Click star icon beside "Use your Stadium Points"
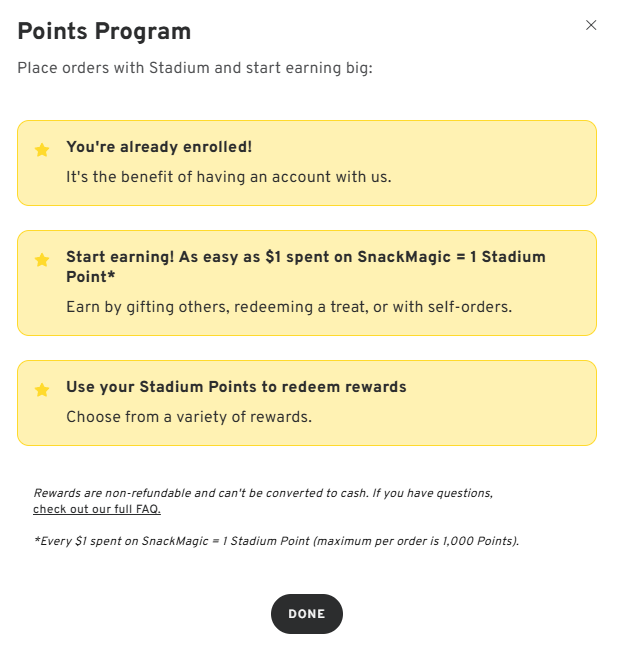This screenshot has height=649, width=625. (x=42, y=390)
